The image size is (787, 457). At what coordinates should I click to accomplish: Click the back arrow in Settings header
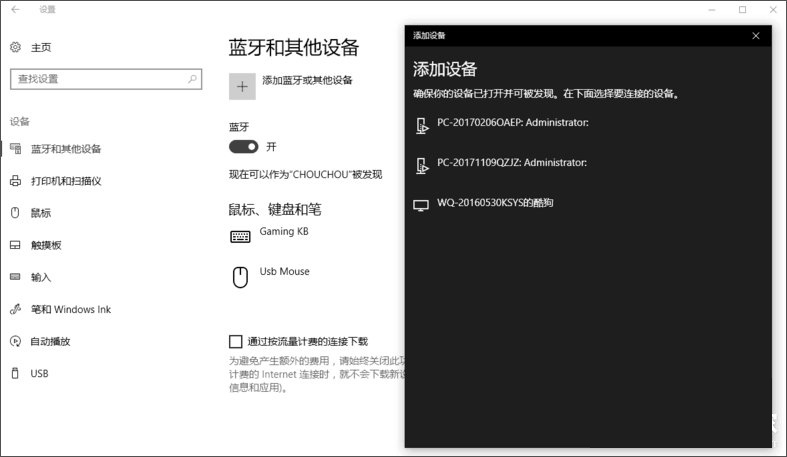[15, 9]
